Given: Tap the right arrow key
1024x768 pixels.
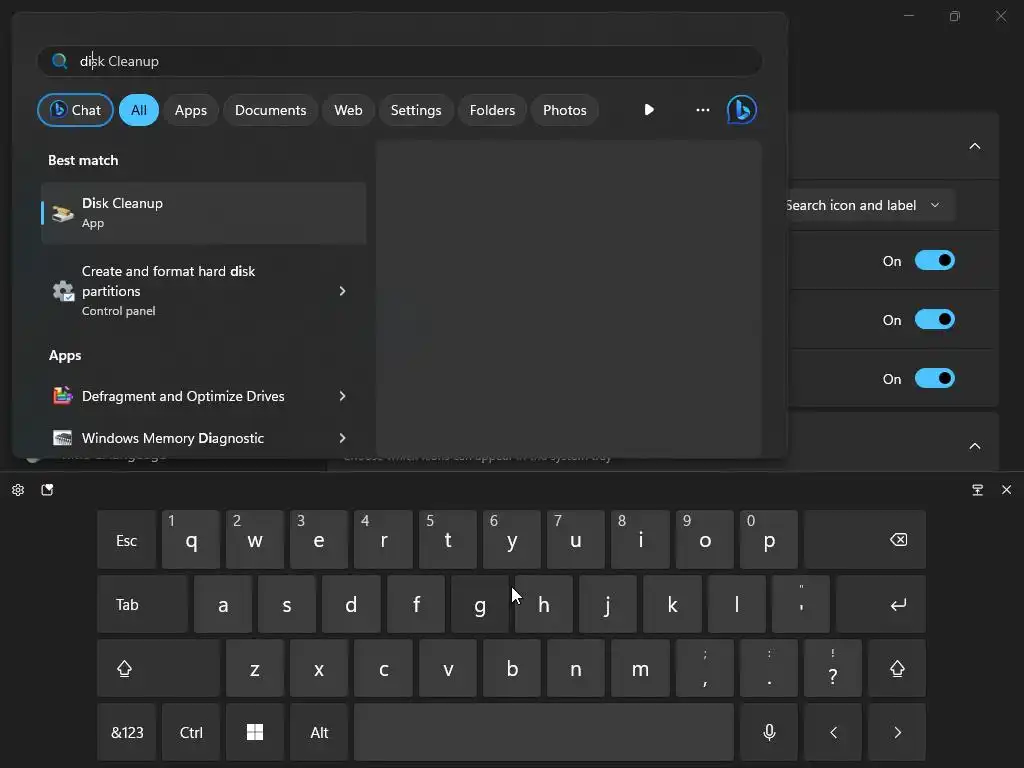Looking at the screenshot, I should tap(897, 732).
